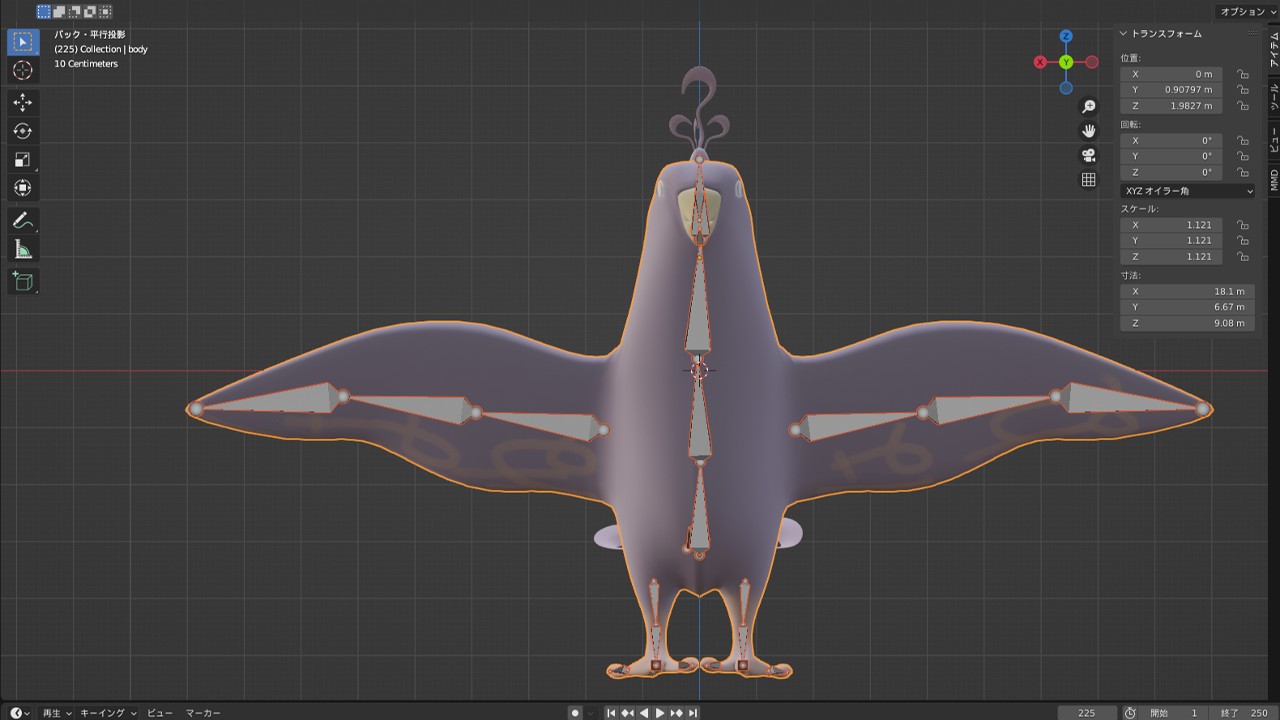Screen dimensions: 1280x720
Task: Choose the Move tool
Action: (22, 103)
